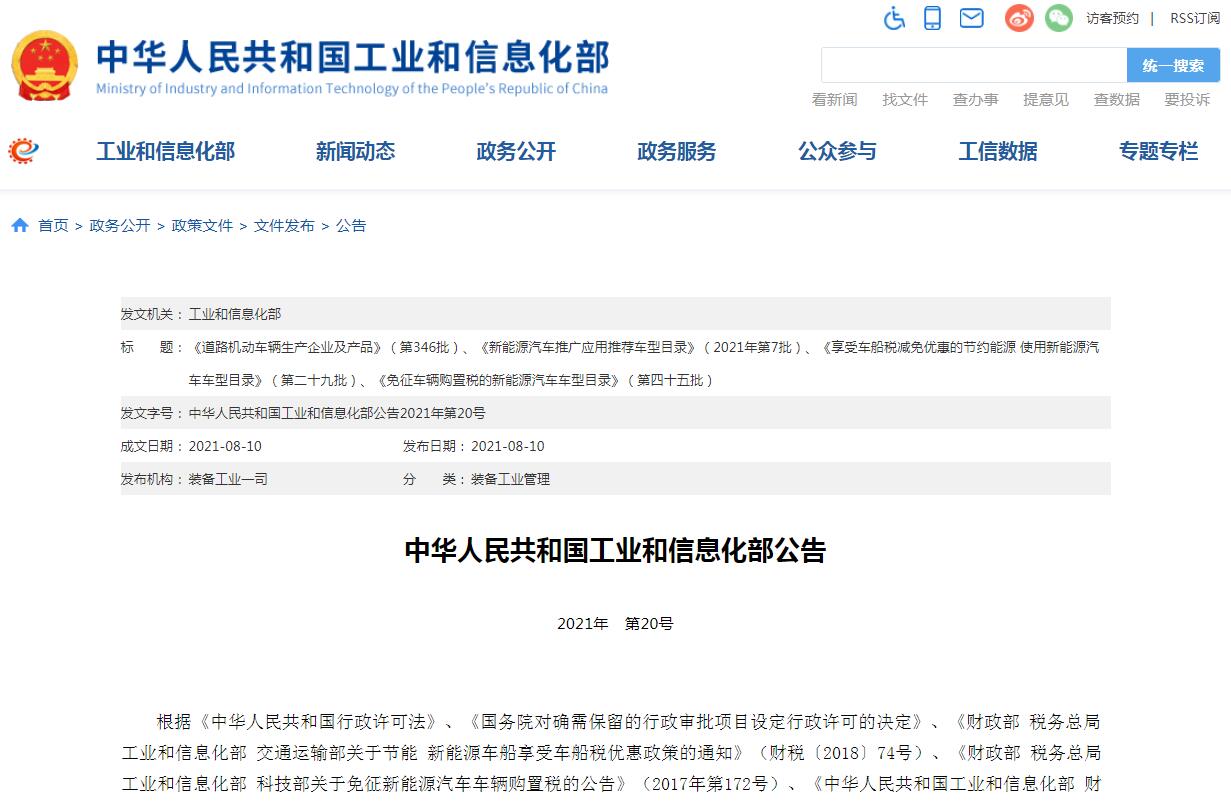
Task: Click 分类 value 装备工业管理
Action: 510,479
